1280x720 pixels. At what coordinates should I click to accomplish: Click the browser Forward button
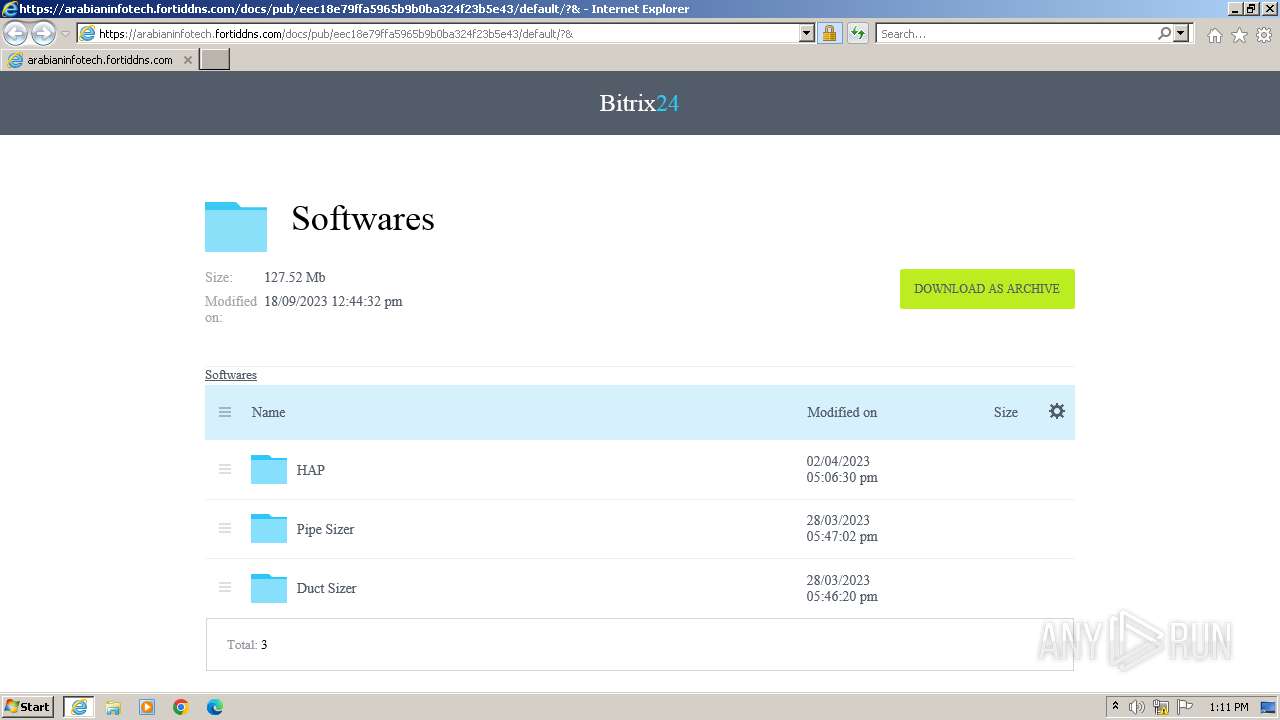(43, 34)
